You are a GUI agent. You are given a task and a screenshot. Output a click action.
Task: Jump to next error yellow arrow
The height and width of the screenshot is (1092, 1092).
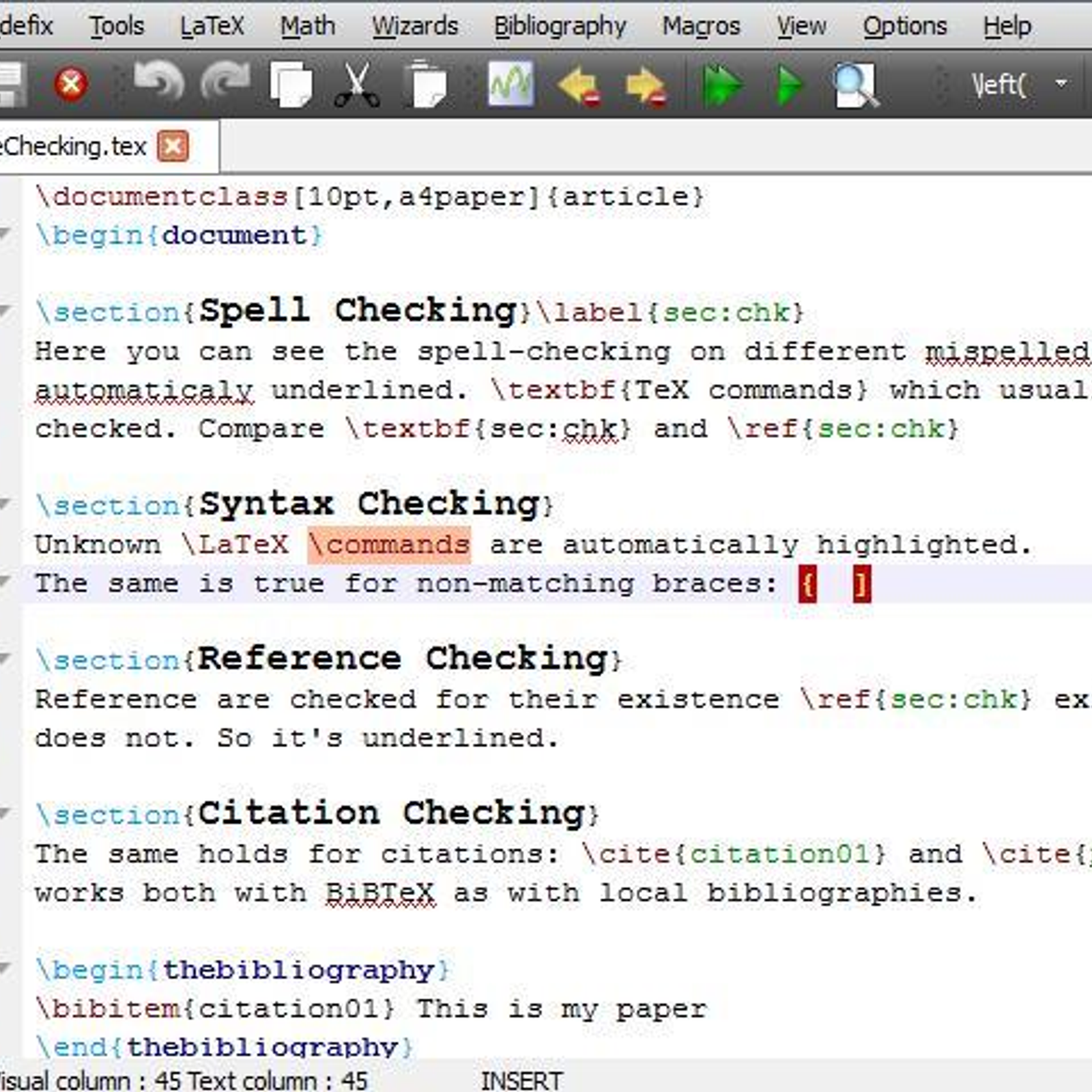tap(646, 87)
